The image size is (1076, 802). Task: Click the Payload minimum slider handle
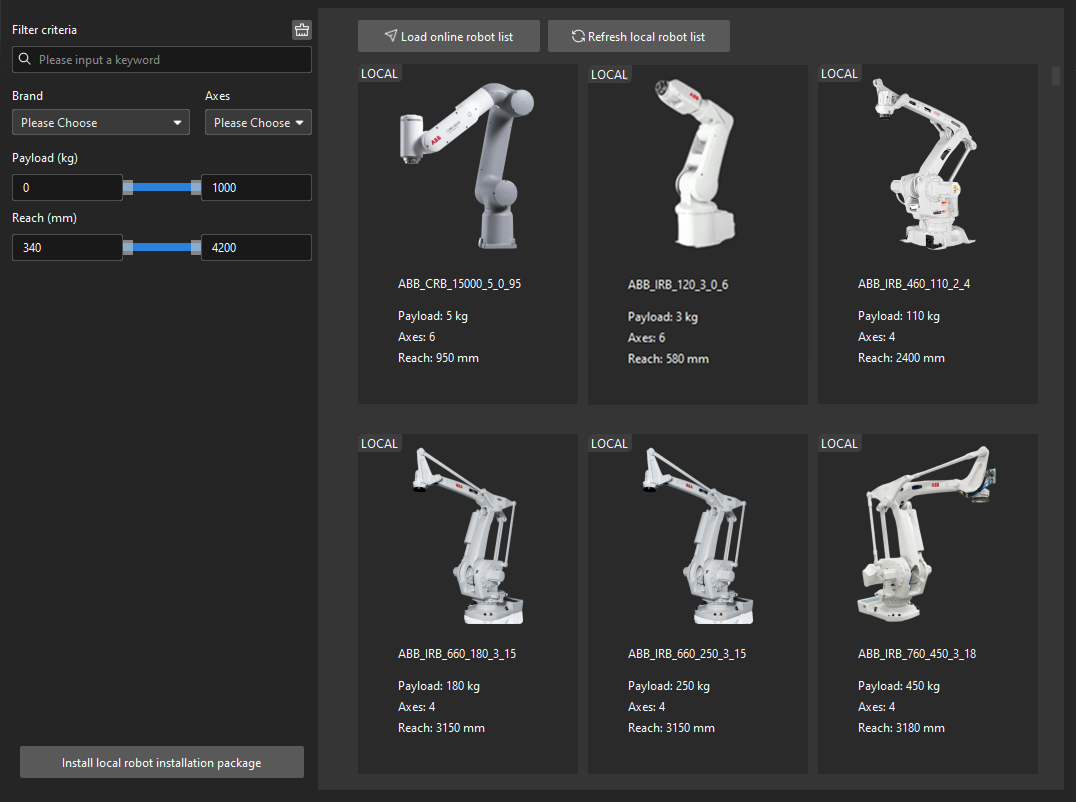click(x=128, y=187)
